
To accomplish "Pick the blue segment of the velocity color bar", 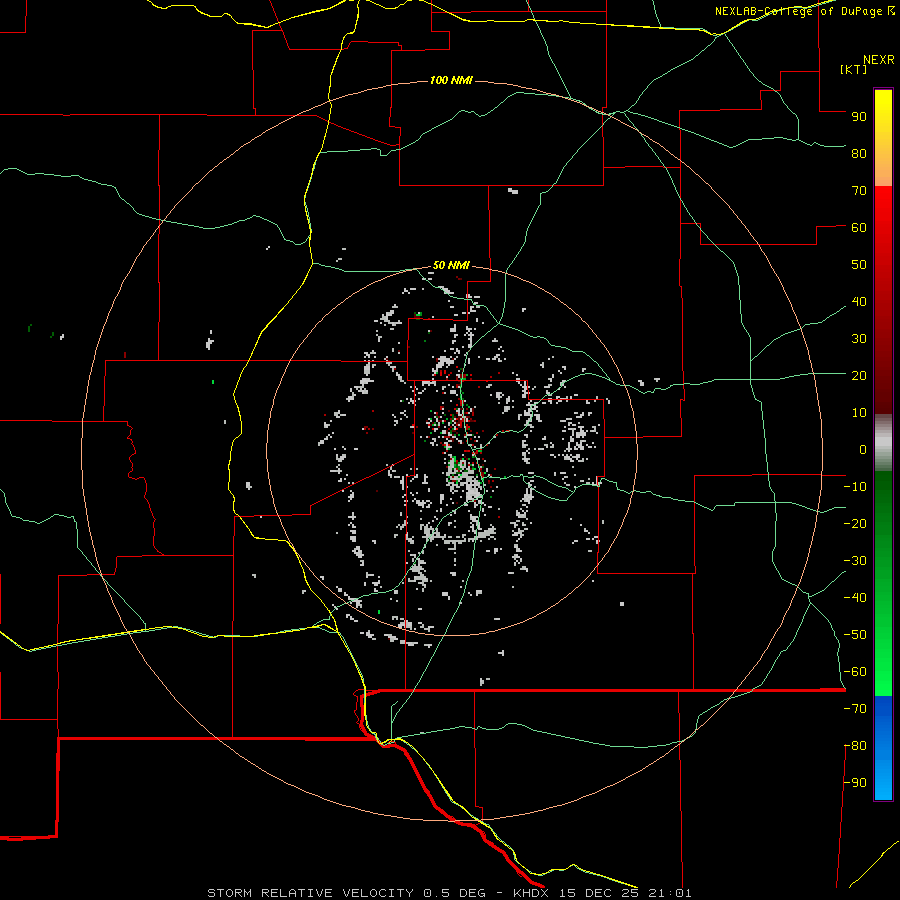I will point(883,748).
